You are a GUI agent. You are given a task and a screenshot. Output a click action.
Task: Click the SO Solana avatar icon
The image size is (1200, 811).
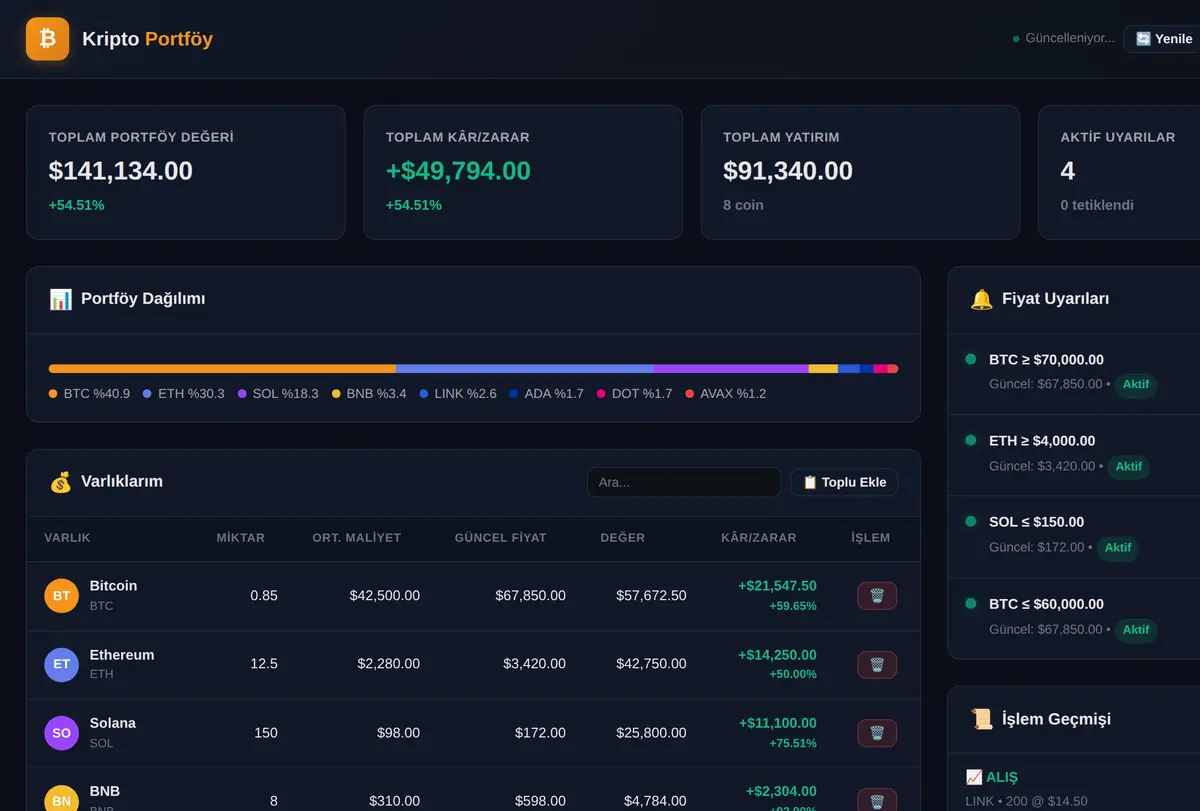(x=61, y=733)
